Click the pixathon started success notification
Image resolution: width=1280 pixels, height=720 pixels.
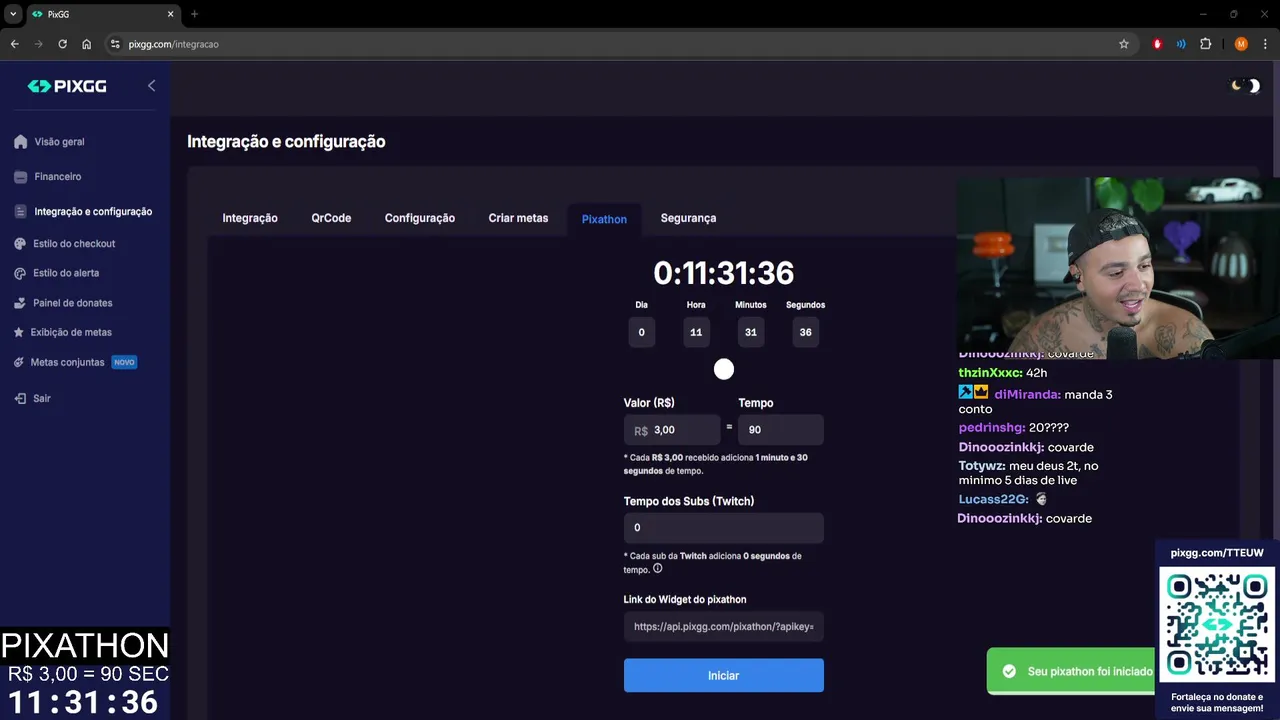pyautogui.click(x=1072, y=671)
